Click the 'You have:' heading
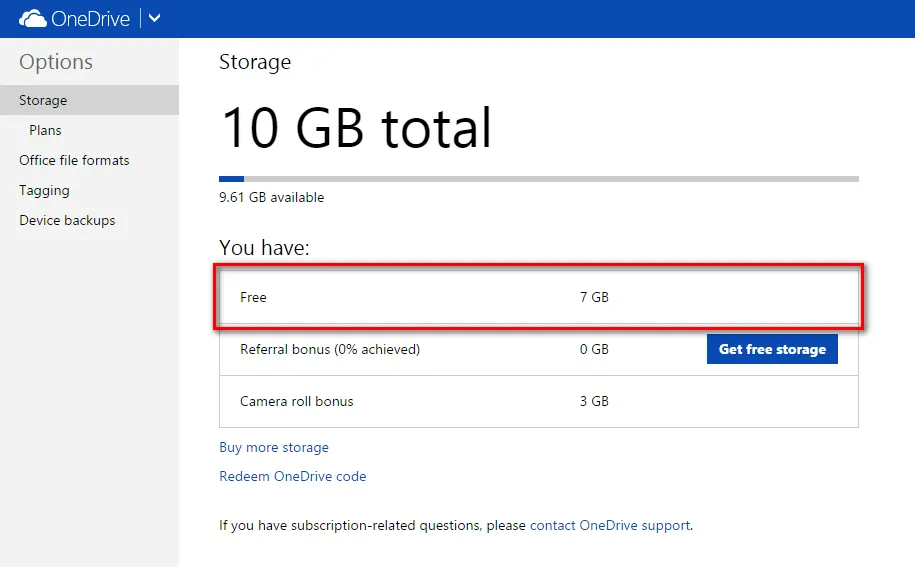 264,248
